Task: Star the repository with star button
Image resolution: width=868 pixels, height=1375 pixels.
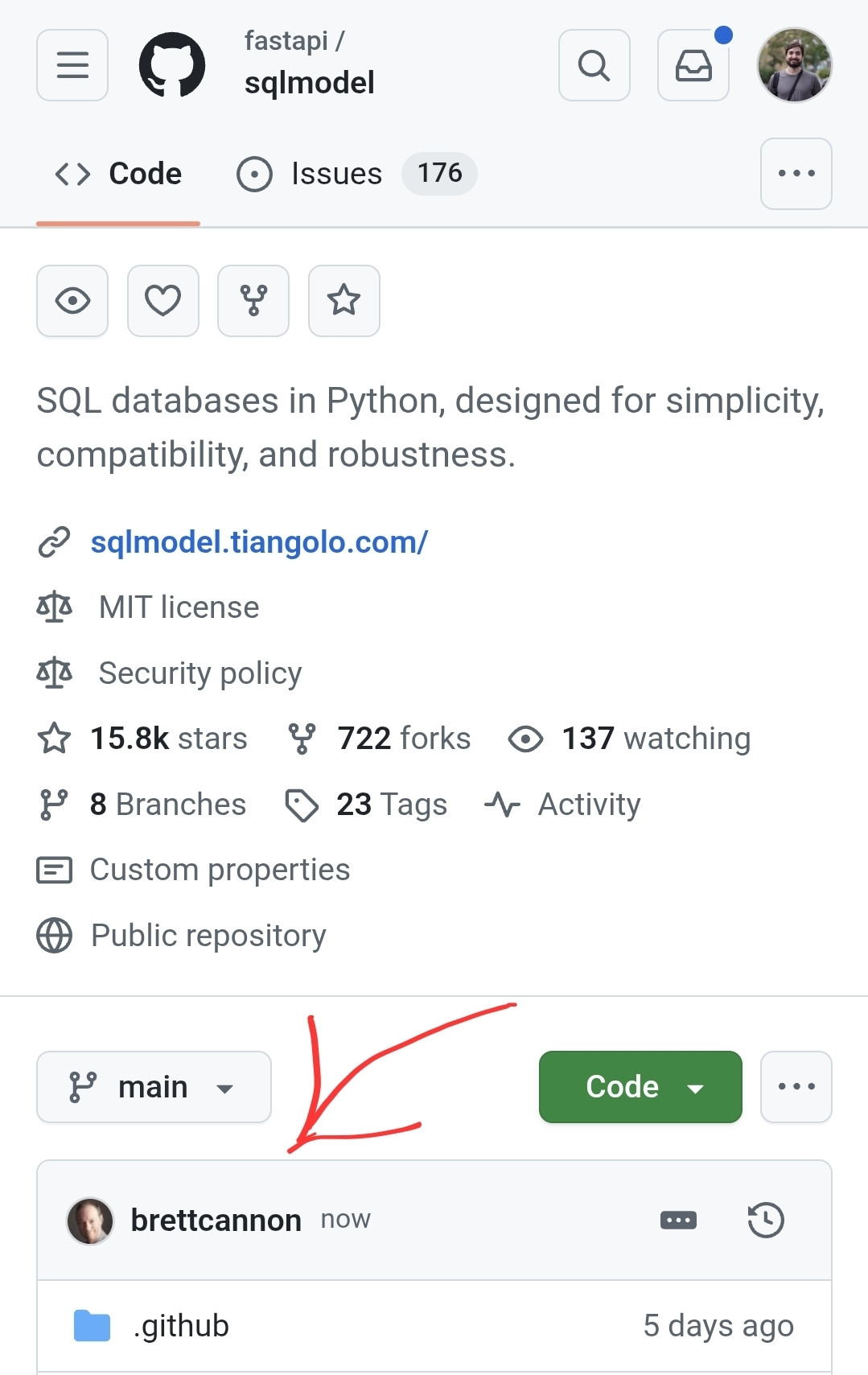Action: pos(344,301)
